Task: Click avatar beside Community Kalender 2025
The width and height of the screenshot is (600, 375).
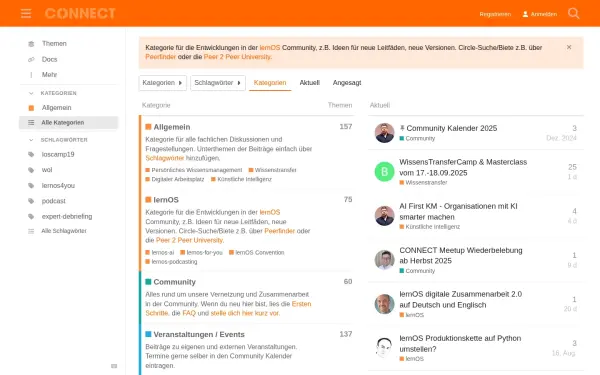Action: [384, 133]
